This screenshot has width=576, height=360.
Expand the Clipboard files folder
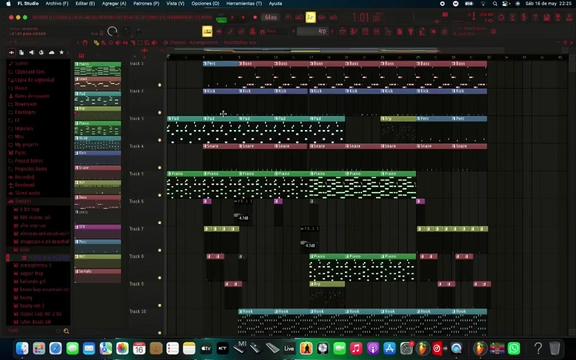tap(29, 72)
